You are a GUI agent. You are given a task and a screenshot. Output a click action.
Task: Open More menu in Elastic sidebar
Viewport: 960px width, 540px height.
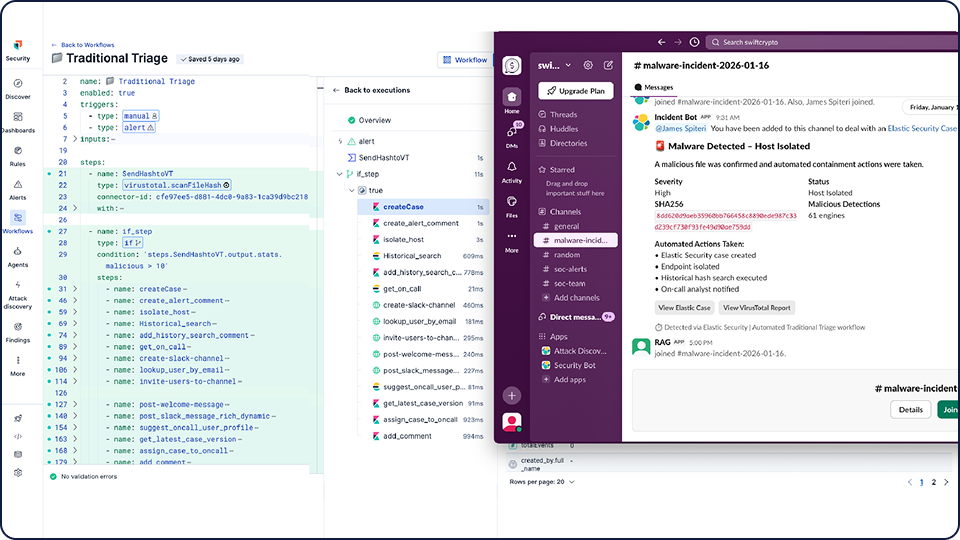(x=18, y=366)
